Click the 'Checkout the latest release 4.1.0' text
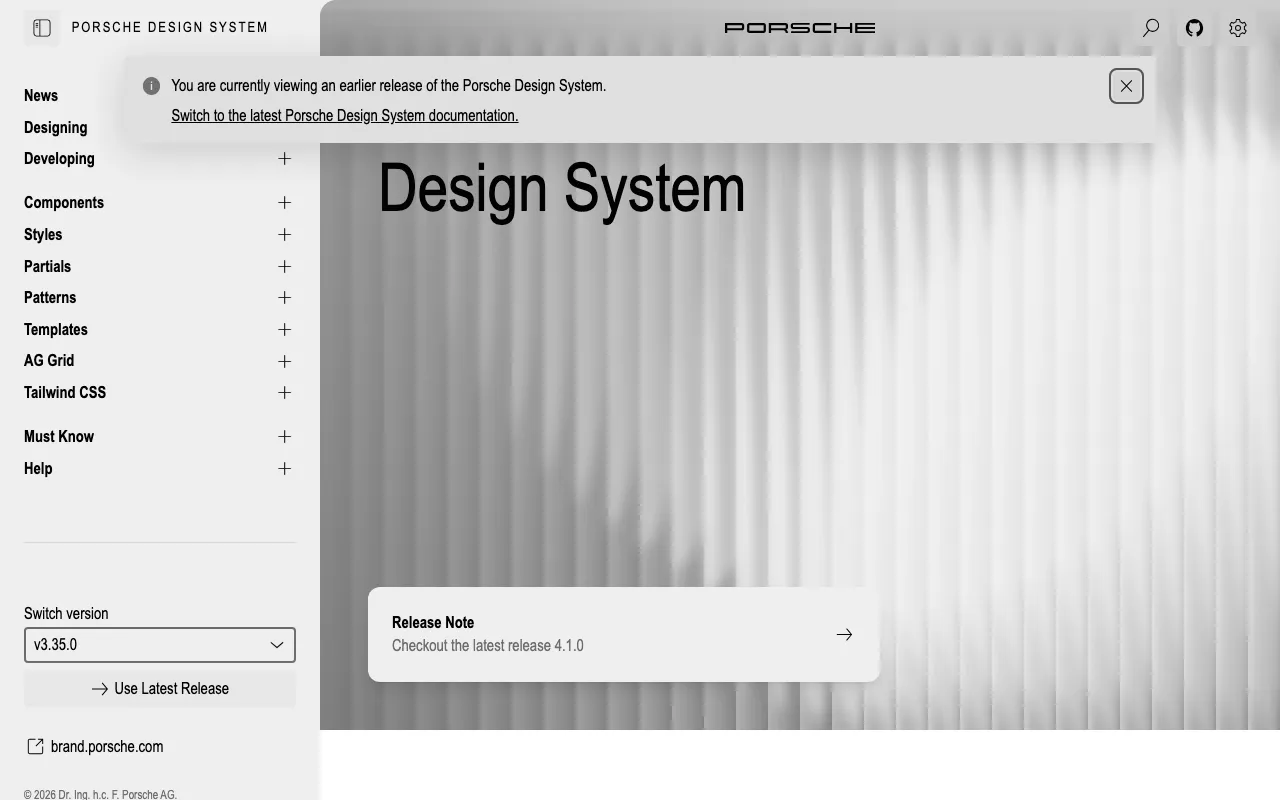The width and height of the screenshot is (1280, 800). (x=488, y=646)
